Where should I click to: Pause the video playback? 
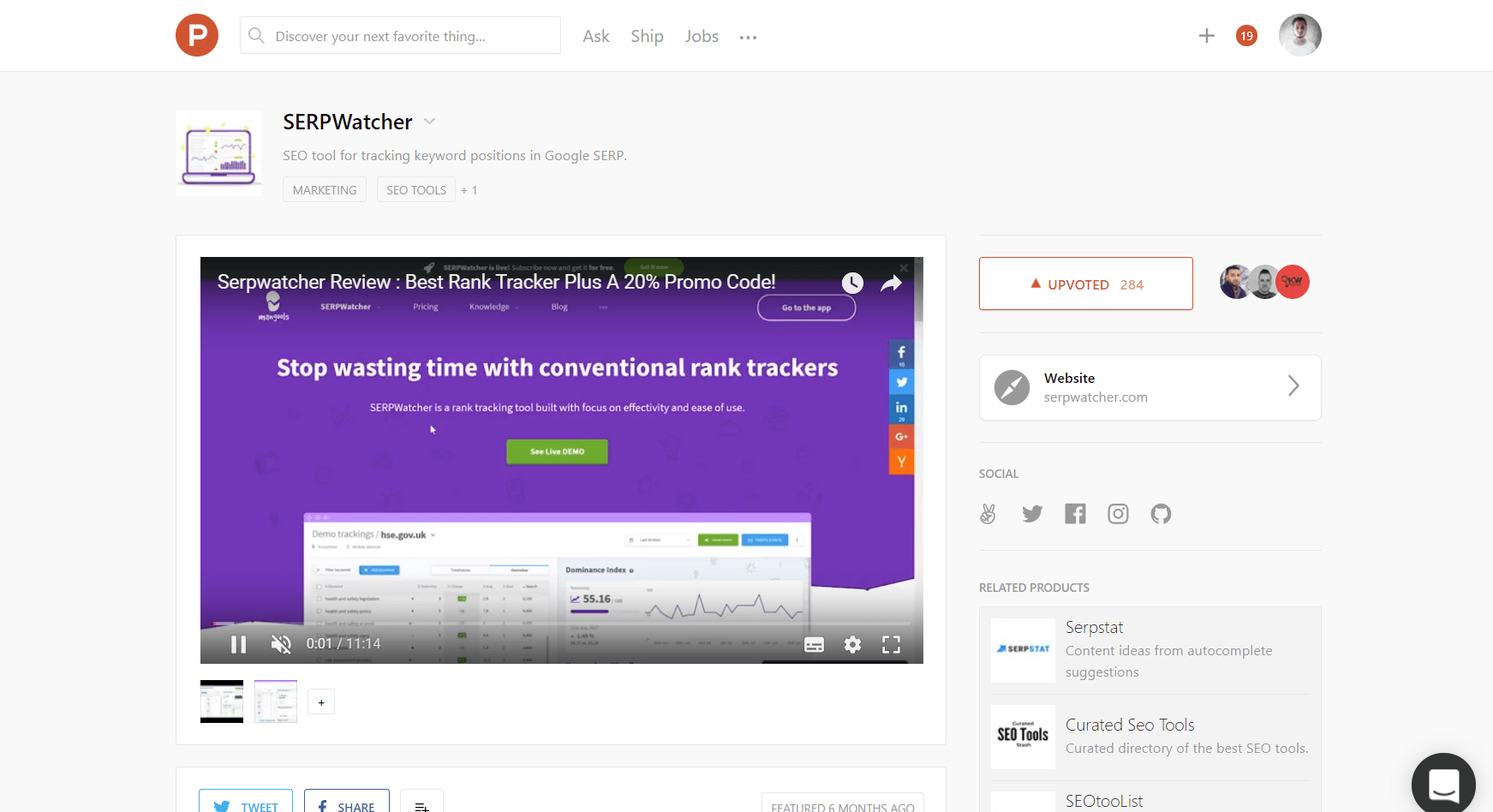(239, 644)
